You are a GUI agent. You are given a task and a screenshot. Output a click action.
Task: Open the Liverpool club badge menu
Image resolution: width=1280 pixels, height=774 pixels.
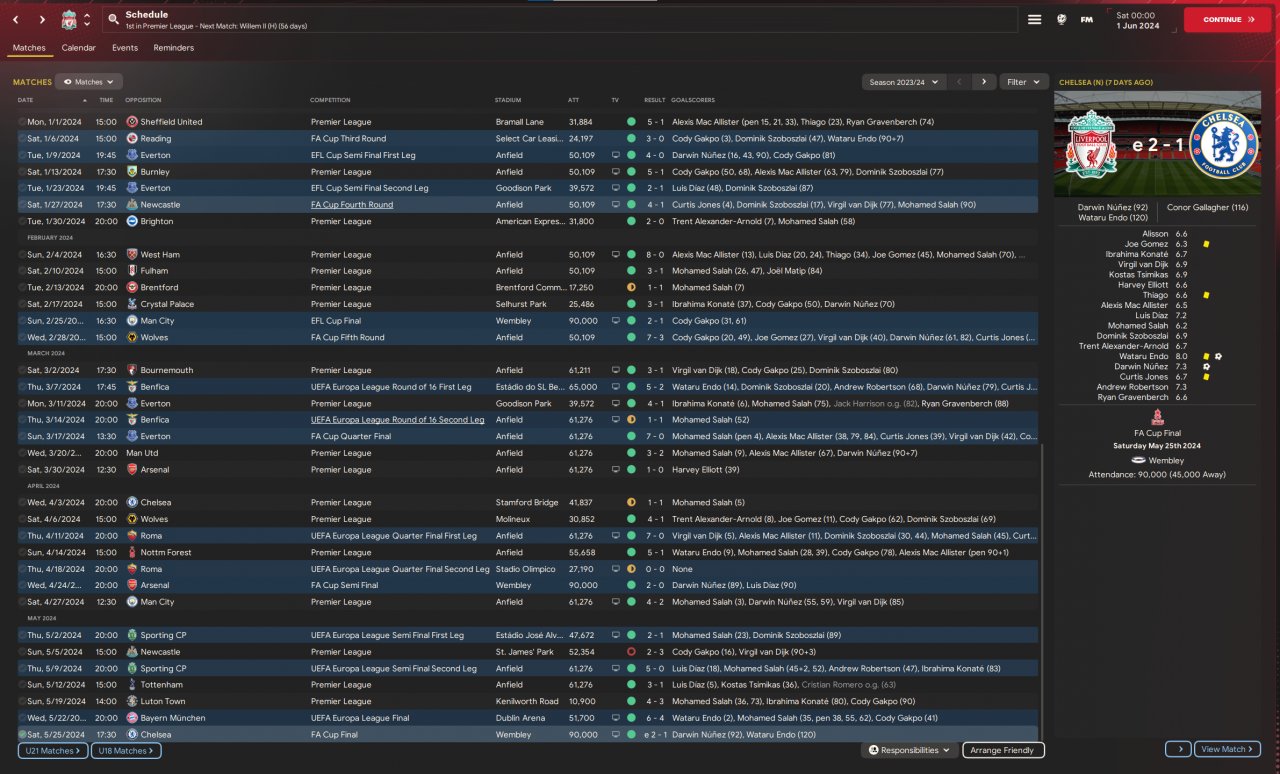click(x=68, y=20)
